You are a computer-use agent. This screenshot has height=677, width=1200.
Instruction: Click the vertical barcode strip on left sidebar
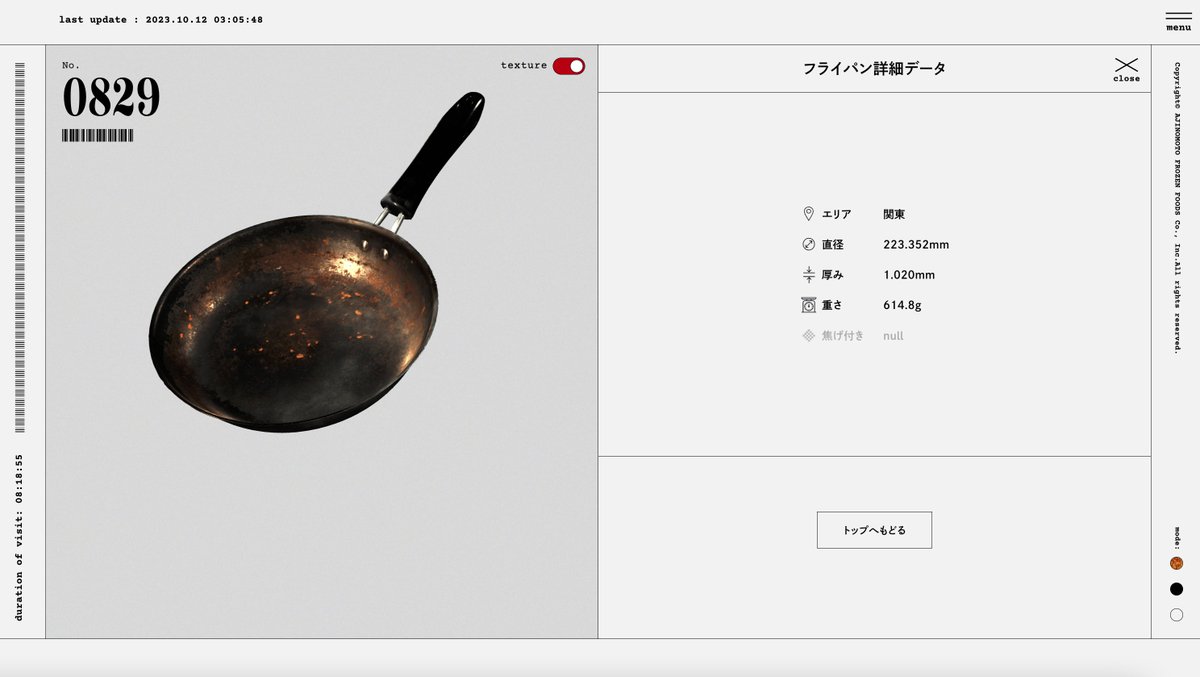tap(20, 247)
